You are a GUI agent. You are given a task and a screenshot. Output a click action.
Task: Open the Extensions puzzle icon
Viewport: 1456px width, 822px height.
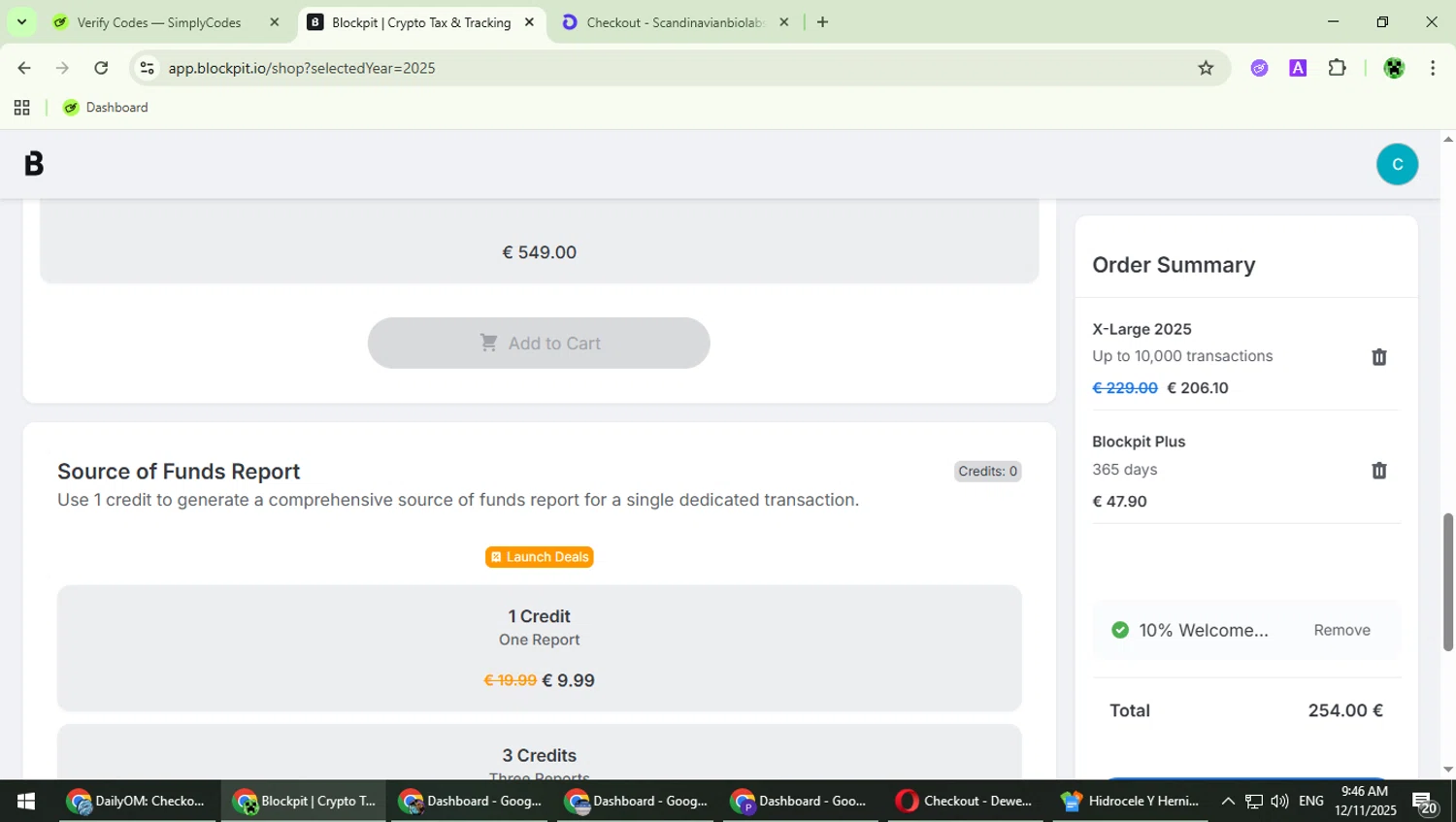pyautogui.click(x=1337, y=68)
